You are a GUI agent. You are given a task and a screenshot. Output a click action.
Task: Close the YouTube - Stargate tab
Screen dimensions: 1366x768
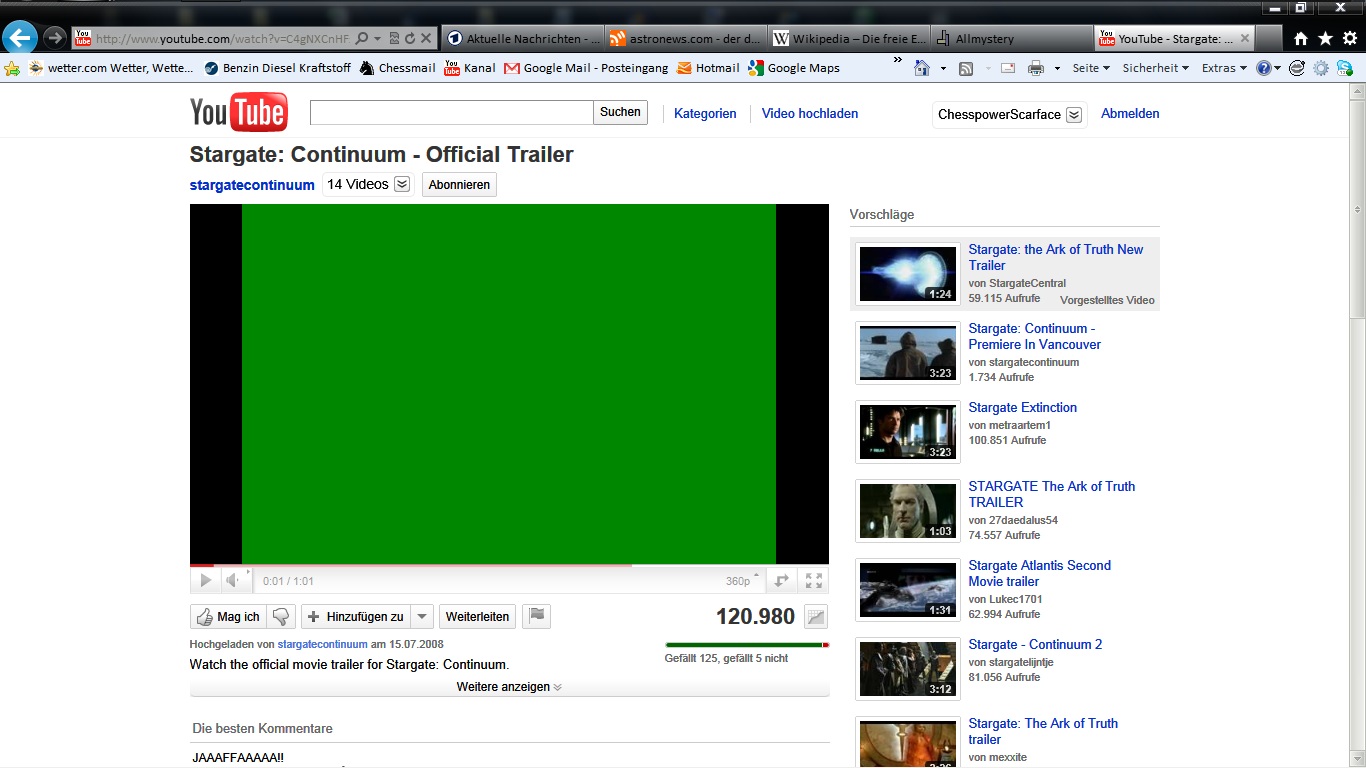pos(1245,39)
